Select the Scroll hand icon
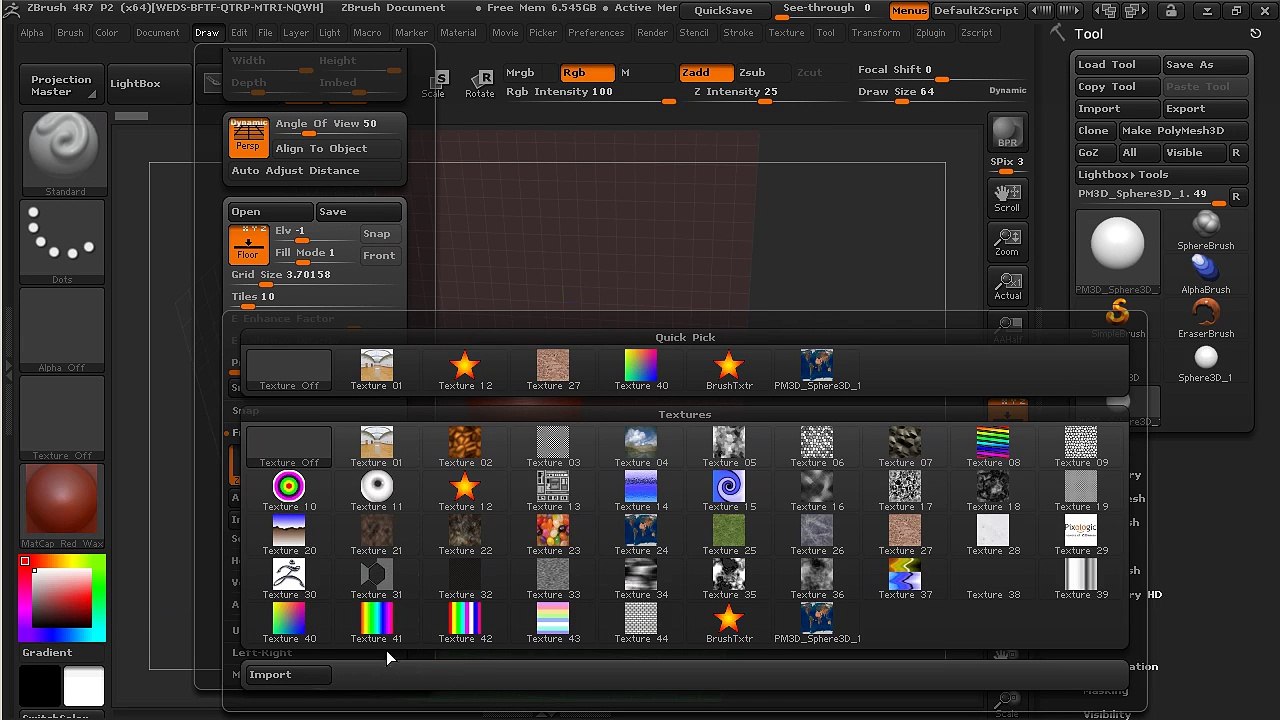This screenshot has width=1280, height=720. tap(1007, 196)
